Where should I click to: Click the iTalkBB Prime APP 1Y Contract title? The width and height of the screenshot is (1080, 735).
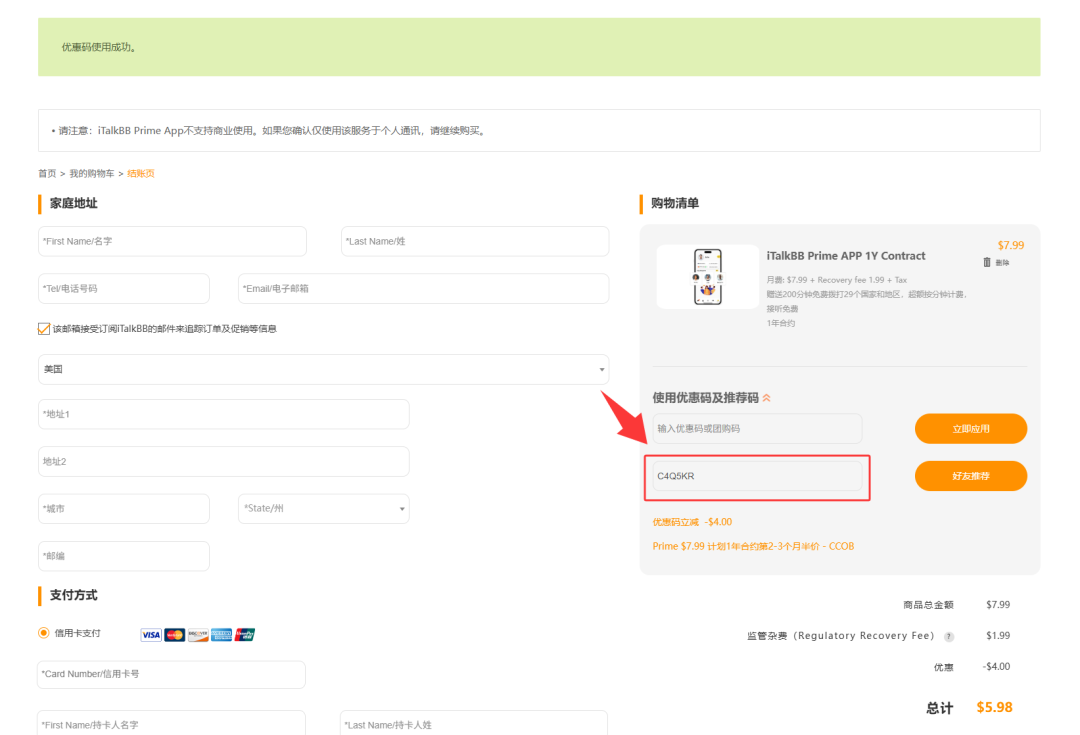tap(846, 256)
